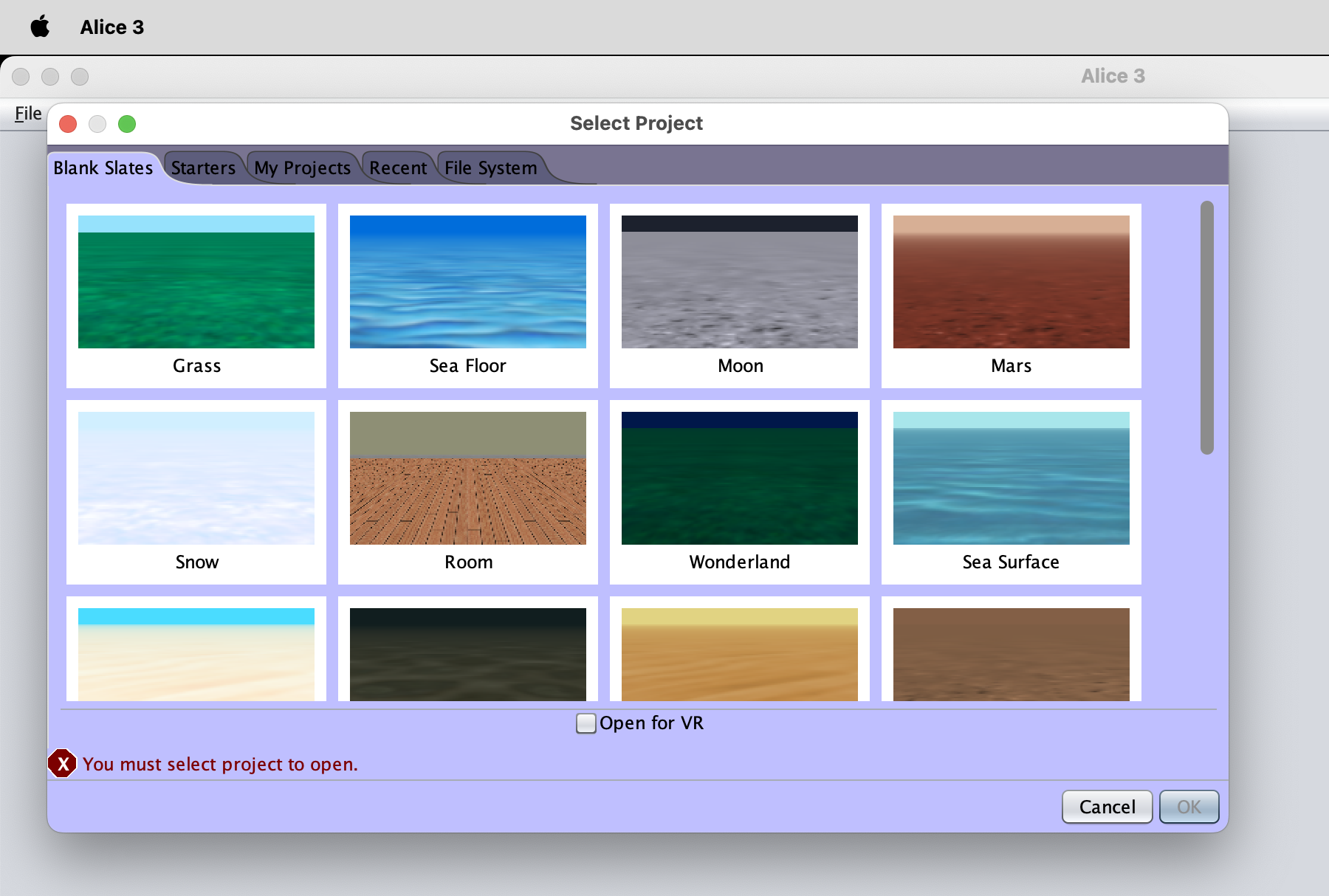Return to the Blank Slates tab

click(x=103, y=168)
